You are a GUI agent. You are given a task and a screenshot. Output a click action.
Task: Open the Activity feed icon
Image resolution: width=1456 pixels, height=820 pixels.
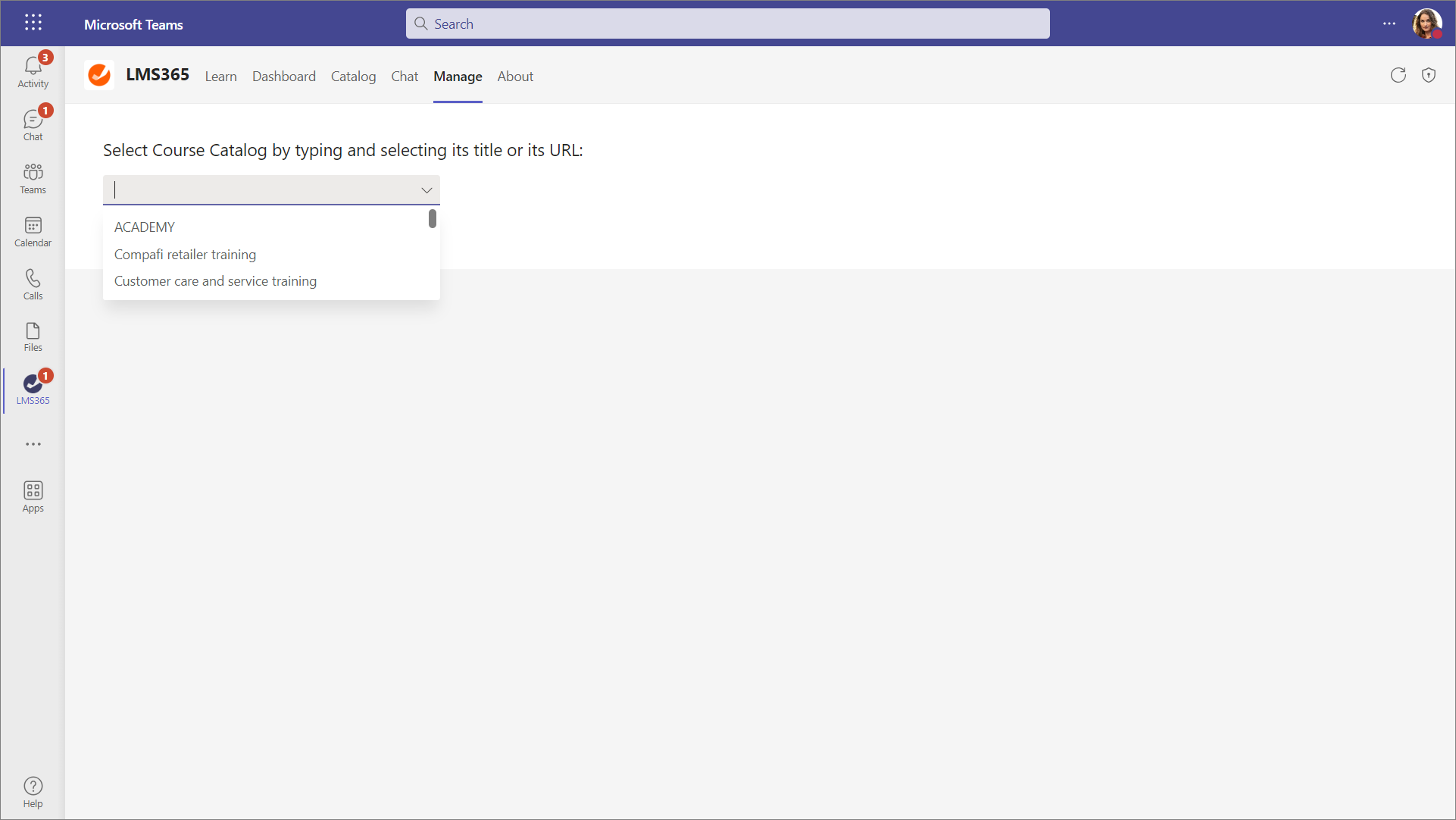(x=33, y=72)
